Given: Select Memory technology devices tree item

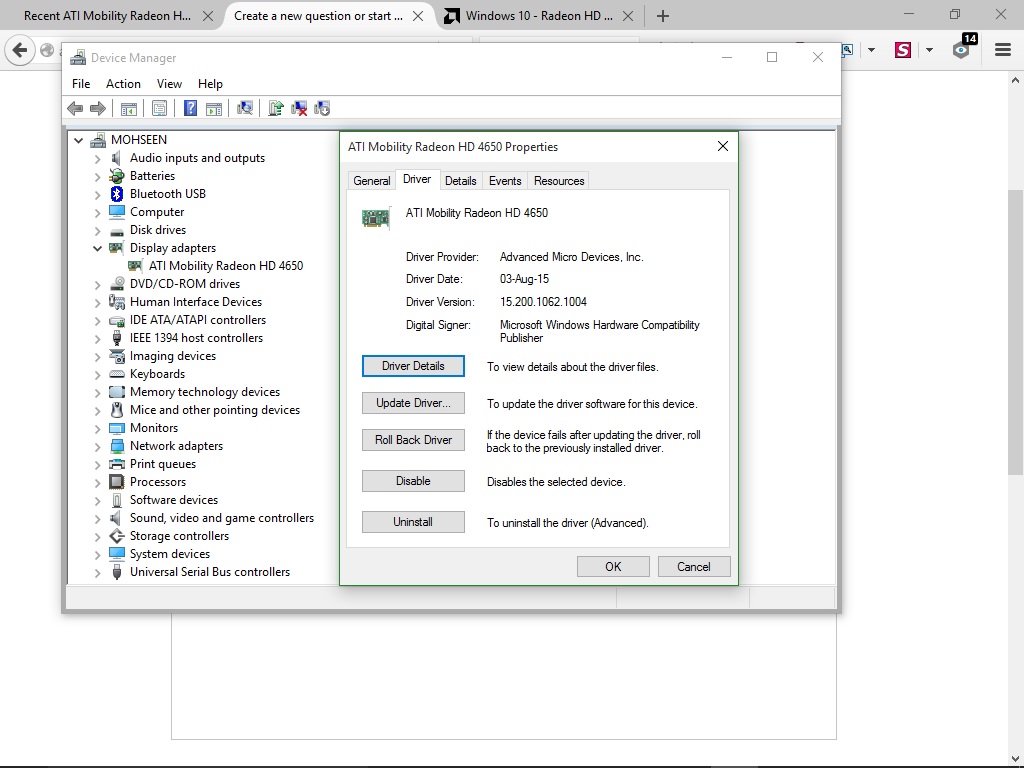Looking at the screenshot, I should click(x=205, y=392).
